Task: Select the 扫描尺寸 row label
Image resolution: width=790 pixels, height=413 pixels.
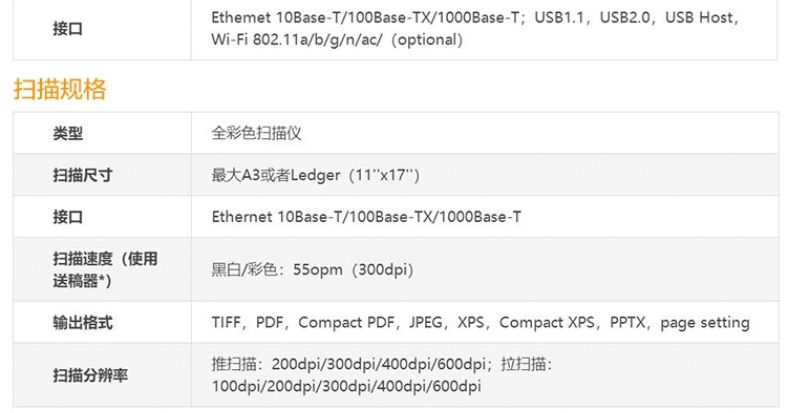Action: [83, 175]
